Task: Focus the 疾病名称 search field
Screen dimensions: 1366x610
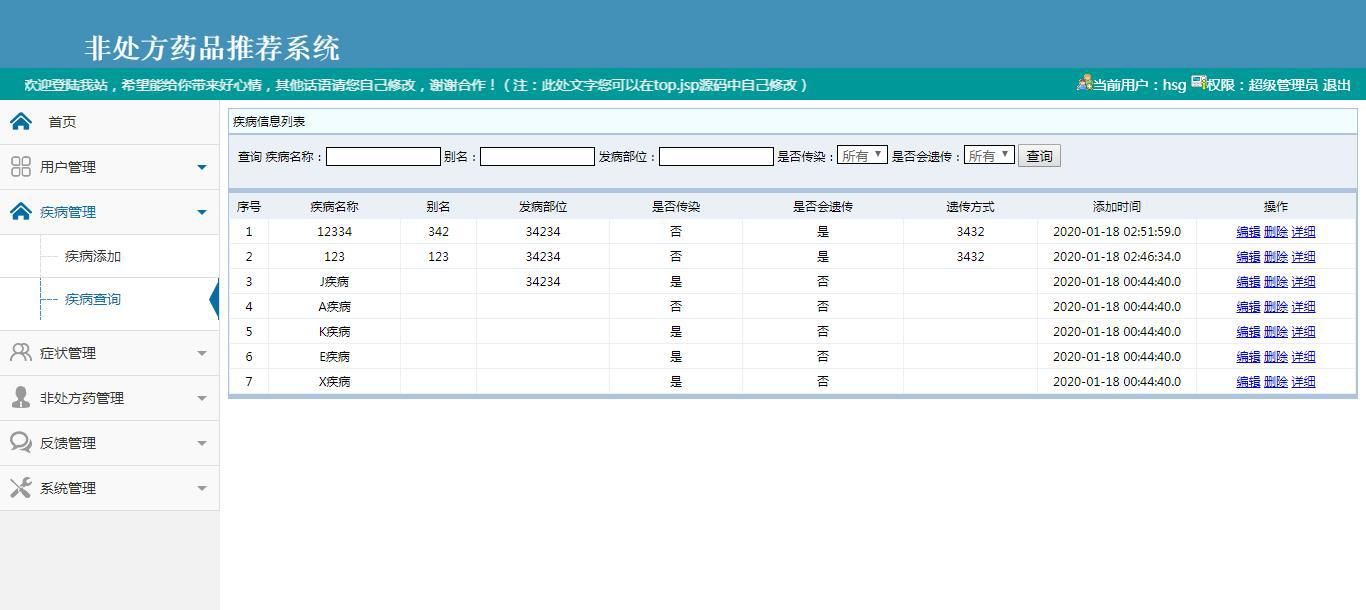Action: pyautogui.click(x=383, y=156)
